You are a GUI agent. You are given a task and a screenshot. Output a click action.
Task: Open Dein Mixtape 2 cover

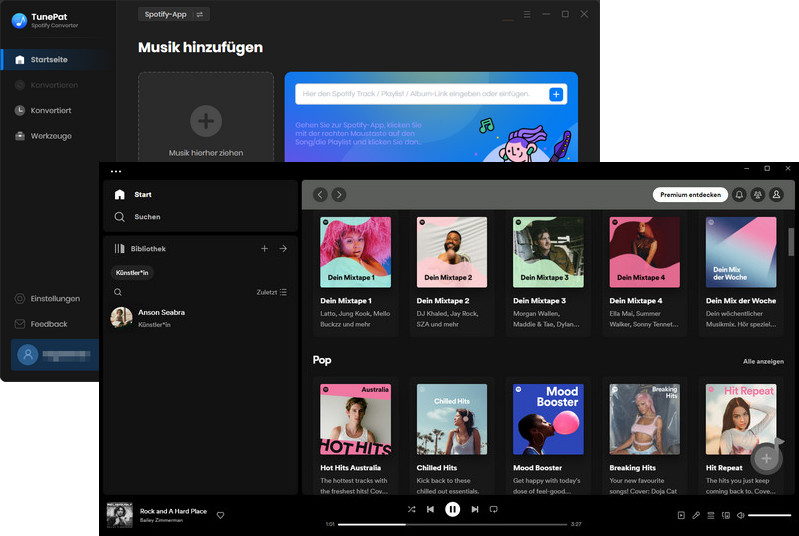452,252
